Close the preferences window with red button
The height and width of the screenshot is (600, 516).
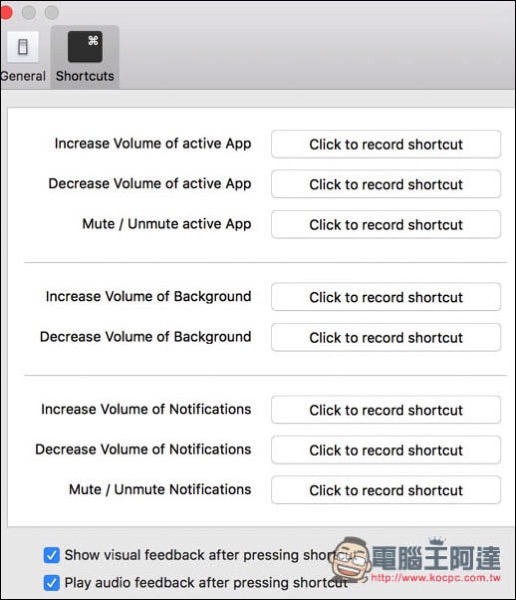pos(5,13)
